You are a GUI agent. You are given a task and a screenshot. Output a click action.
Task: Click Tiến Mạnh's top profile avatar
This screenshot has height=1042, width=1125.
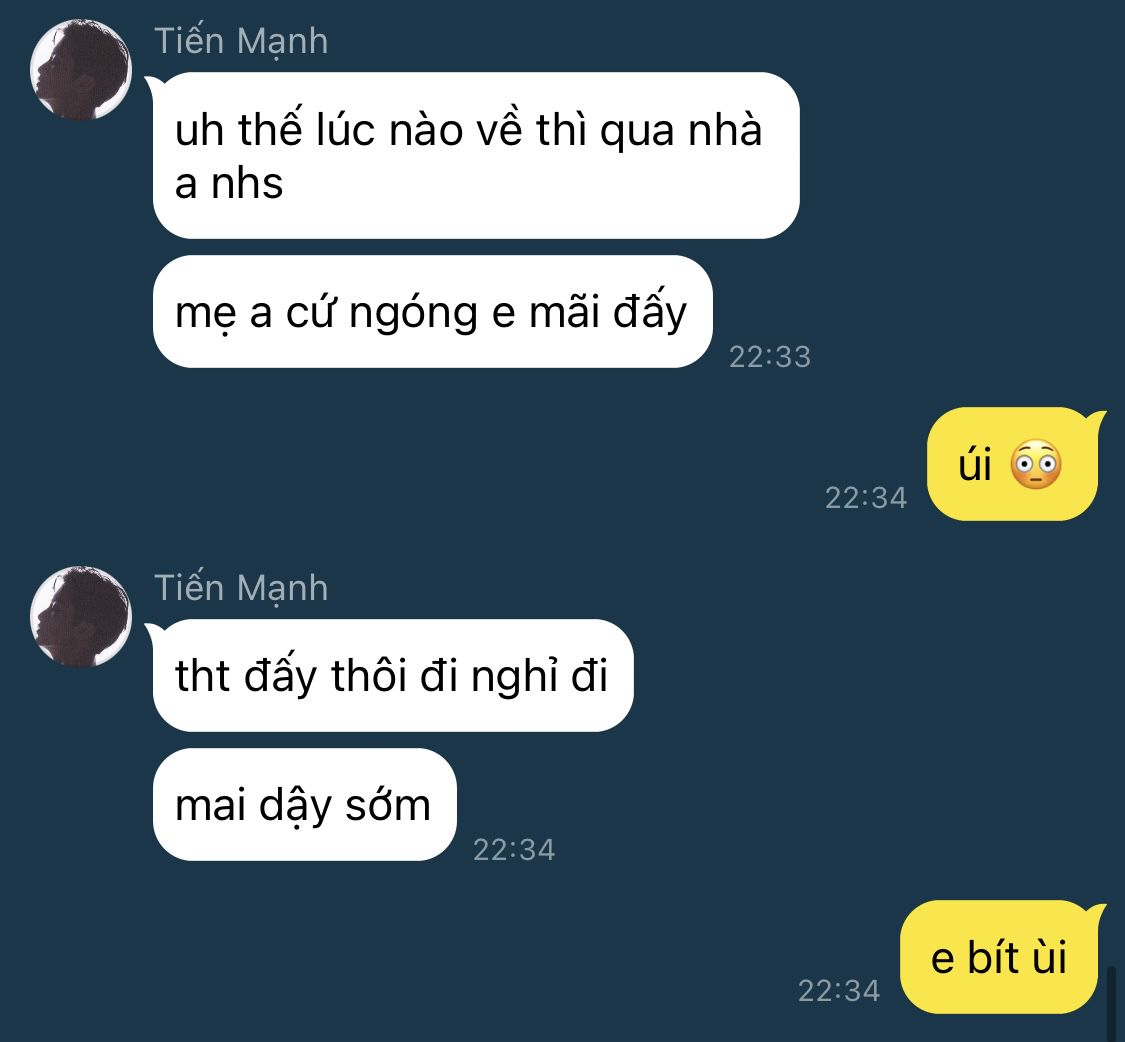tap(81, 70)
